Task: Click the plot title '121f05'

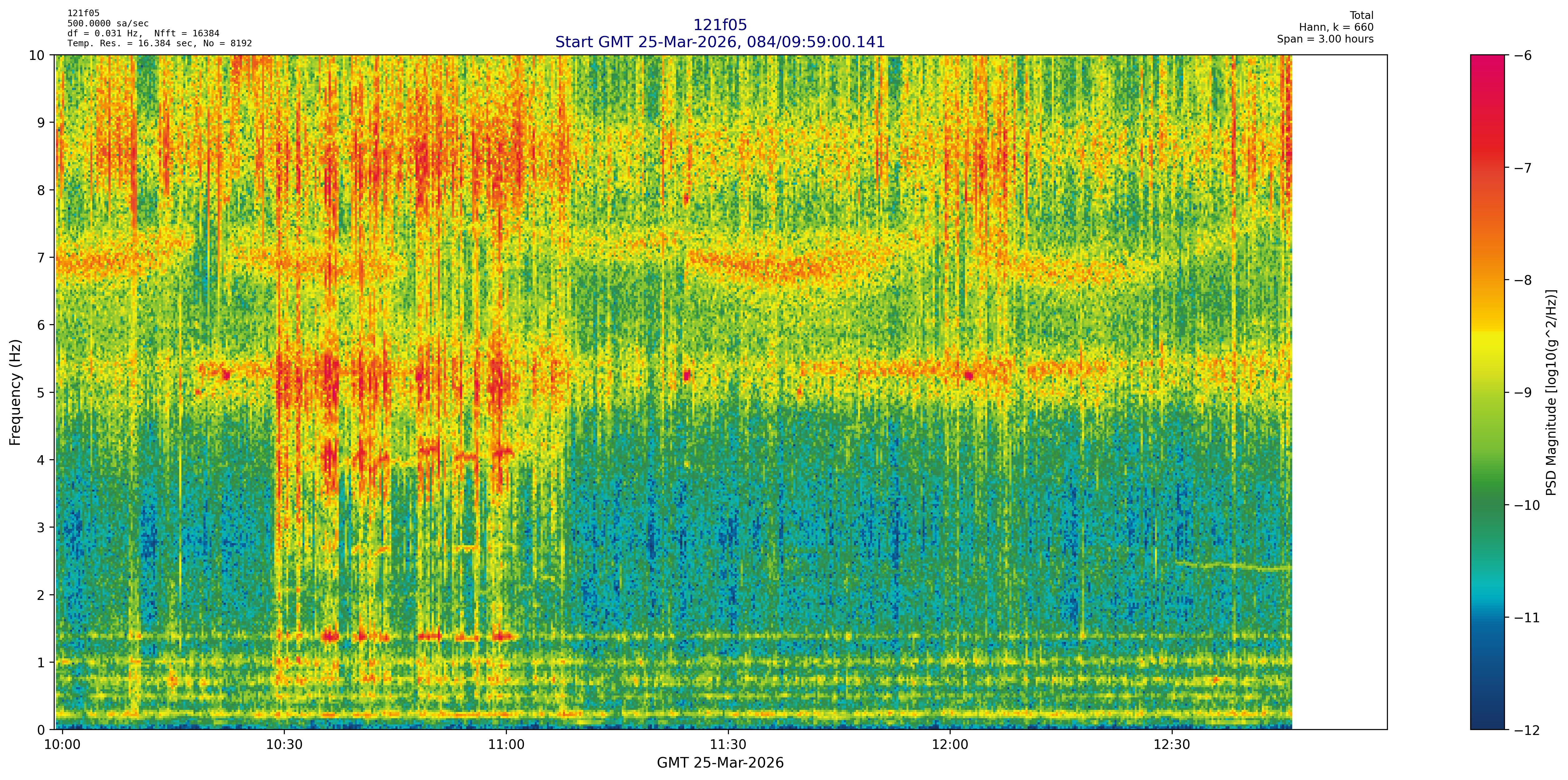Action: point(720,25)
